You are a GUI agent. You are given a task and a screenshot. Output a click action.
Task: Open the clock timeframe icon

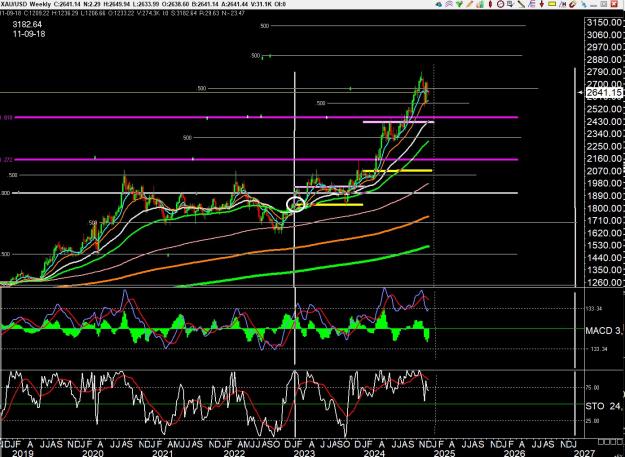501,4
